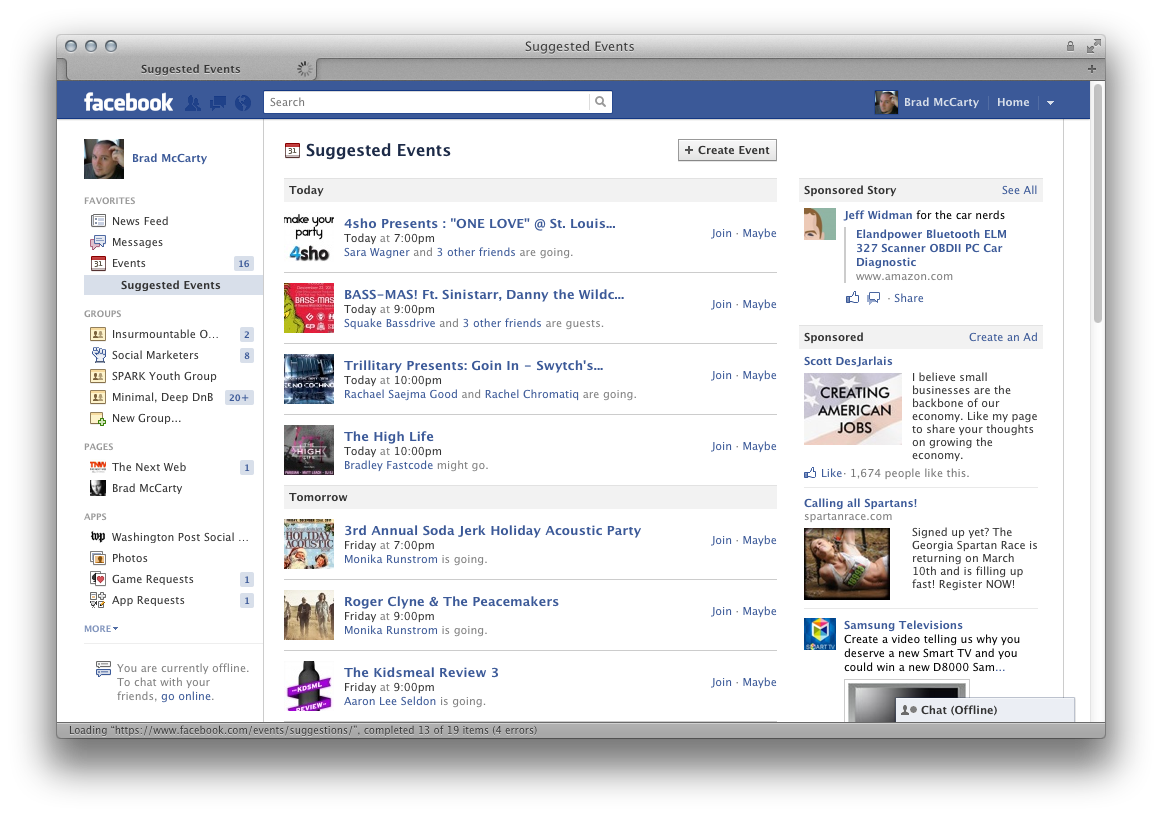Open the messages icon in blue header
Viewport: 1162px width, 817px height.
point(218,102)
